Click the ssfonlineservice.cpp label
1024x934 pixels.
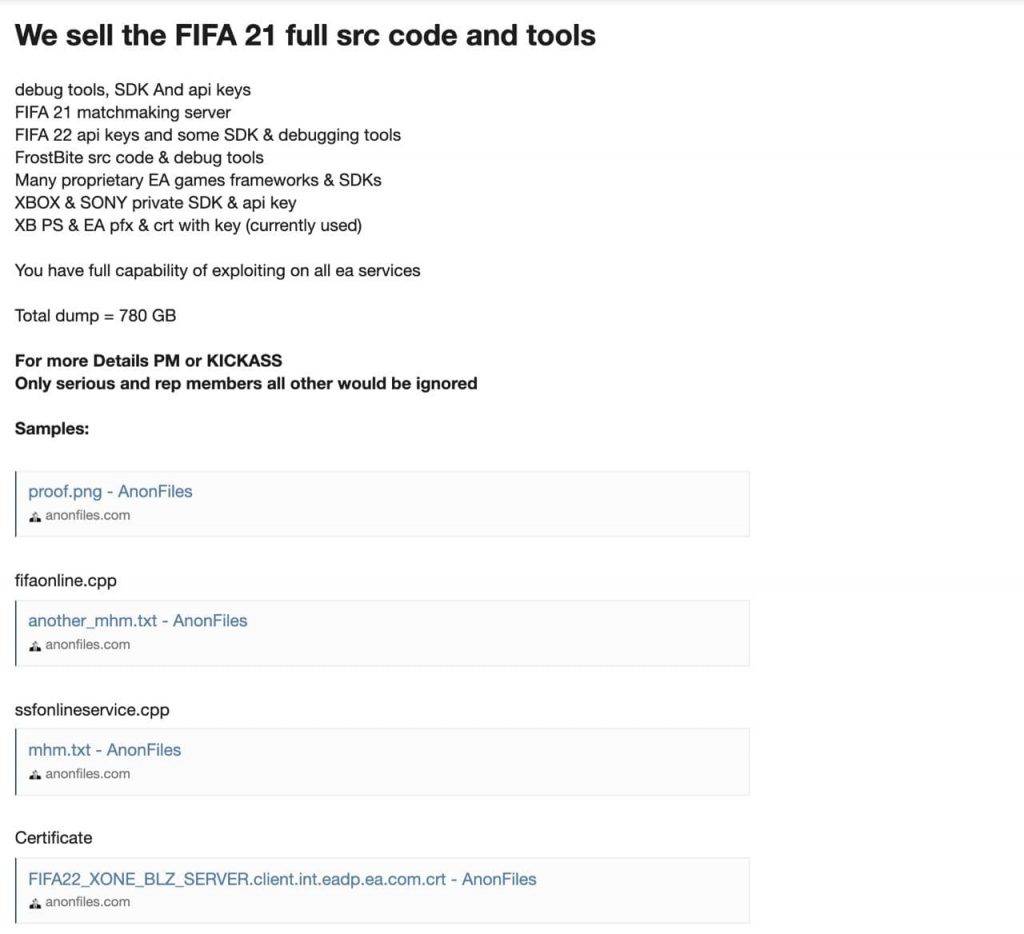tap(92, 710)
